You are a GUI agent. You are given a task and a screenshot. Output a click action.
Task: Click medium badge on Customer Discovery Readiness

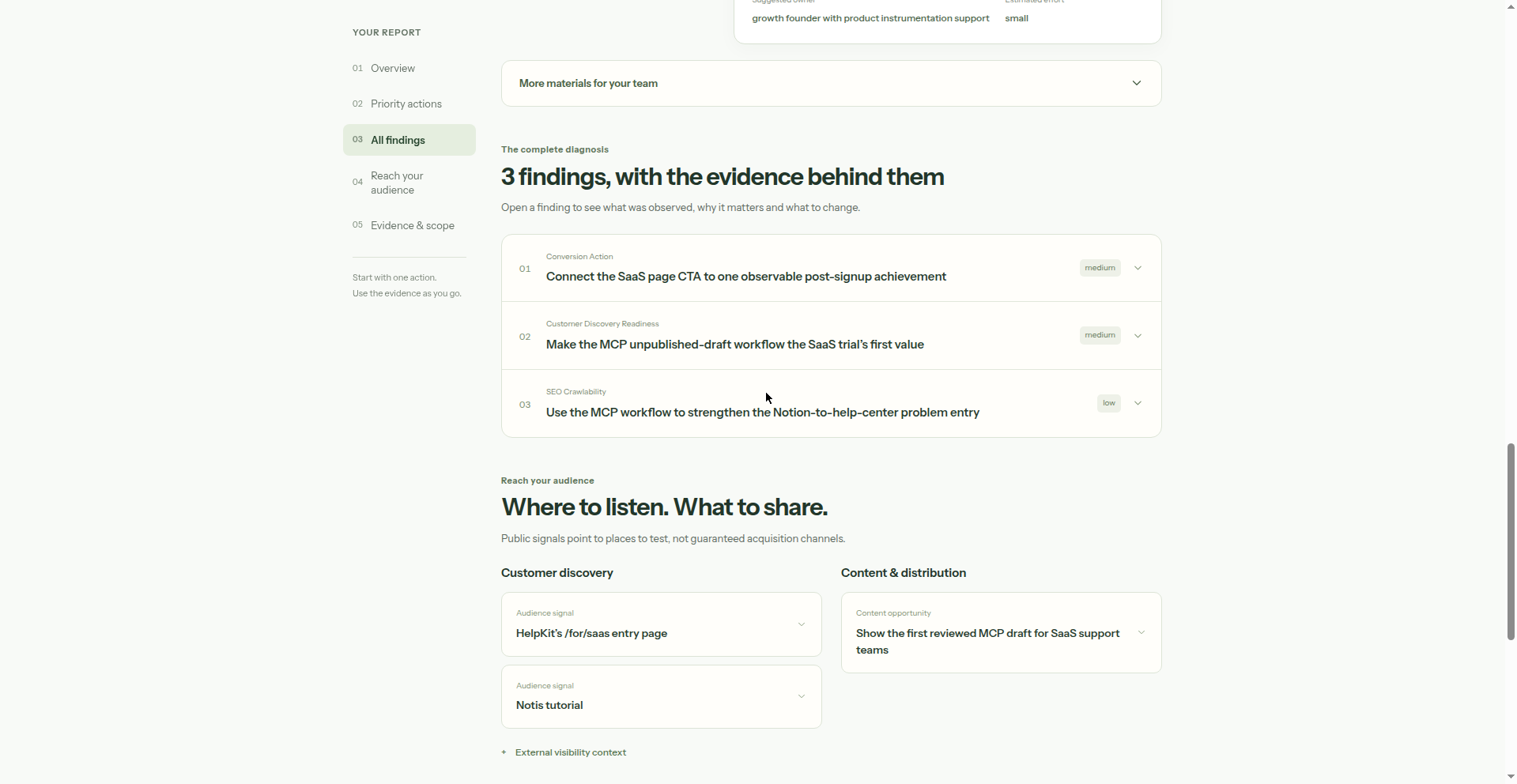pos(1100,335)
